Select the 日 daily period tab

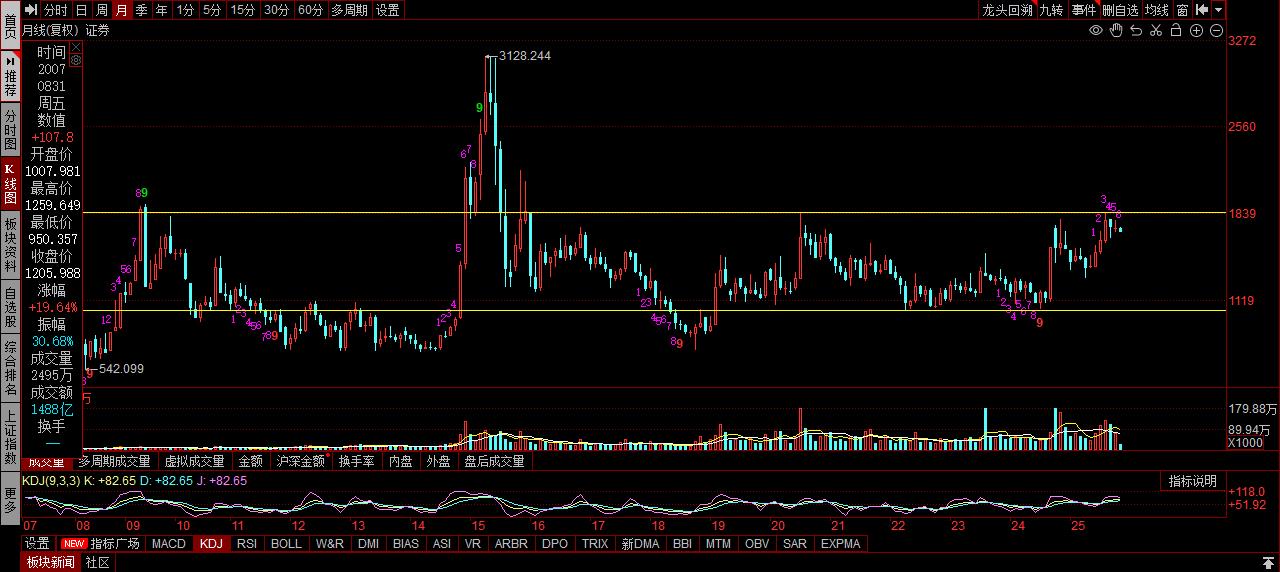tap(81, 10)
